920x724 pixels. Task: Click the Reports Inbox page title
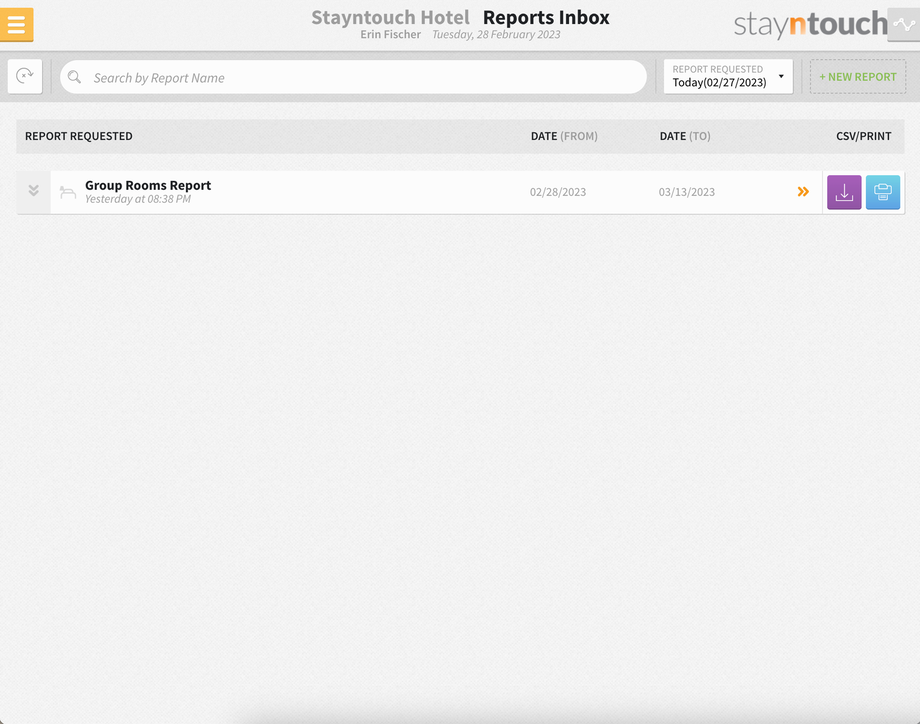point(546,18)
